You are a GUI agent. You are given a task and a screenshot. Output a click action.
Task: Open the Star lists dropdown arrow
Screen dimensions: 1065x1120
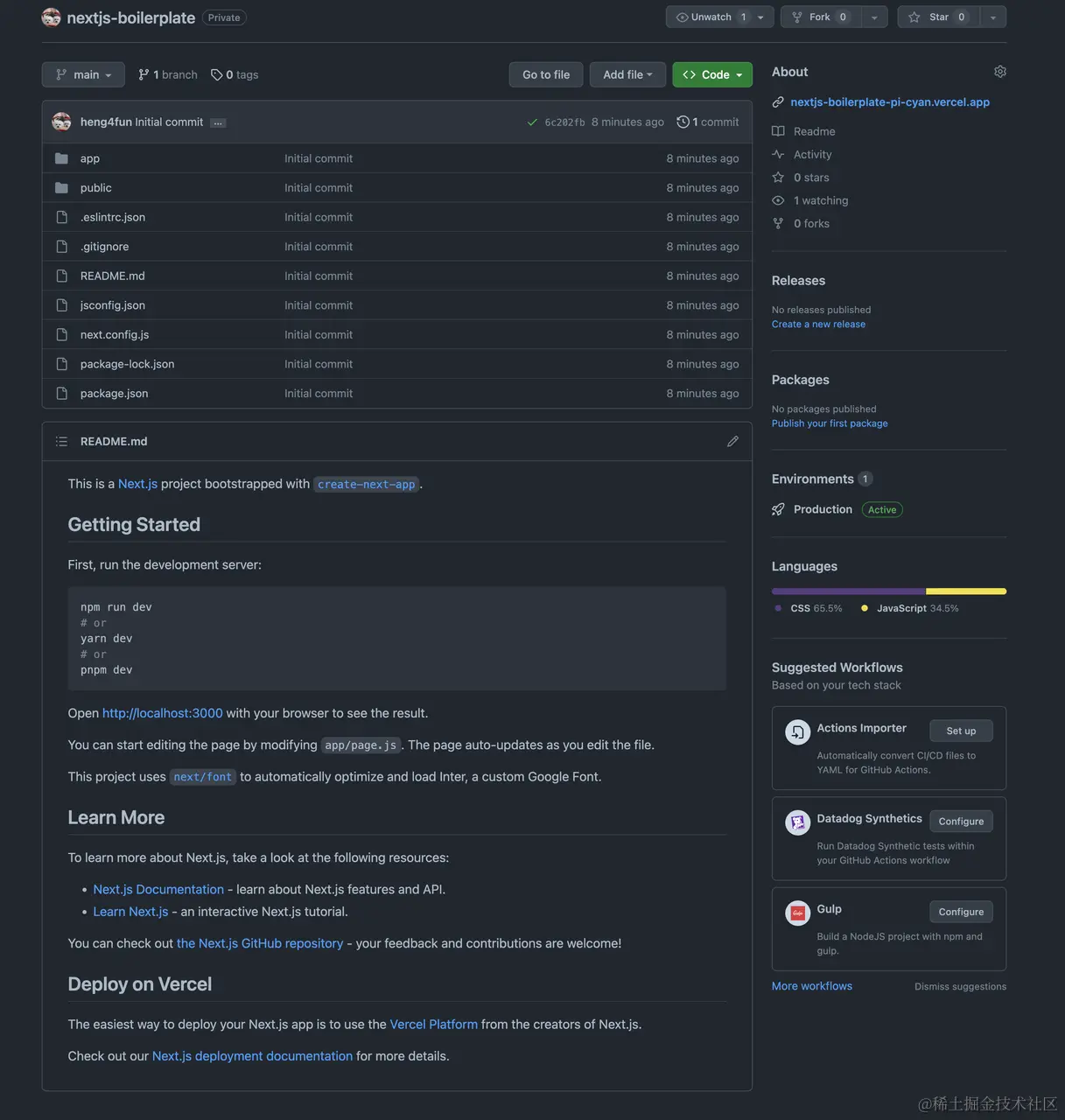(992, 17)
